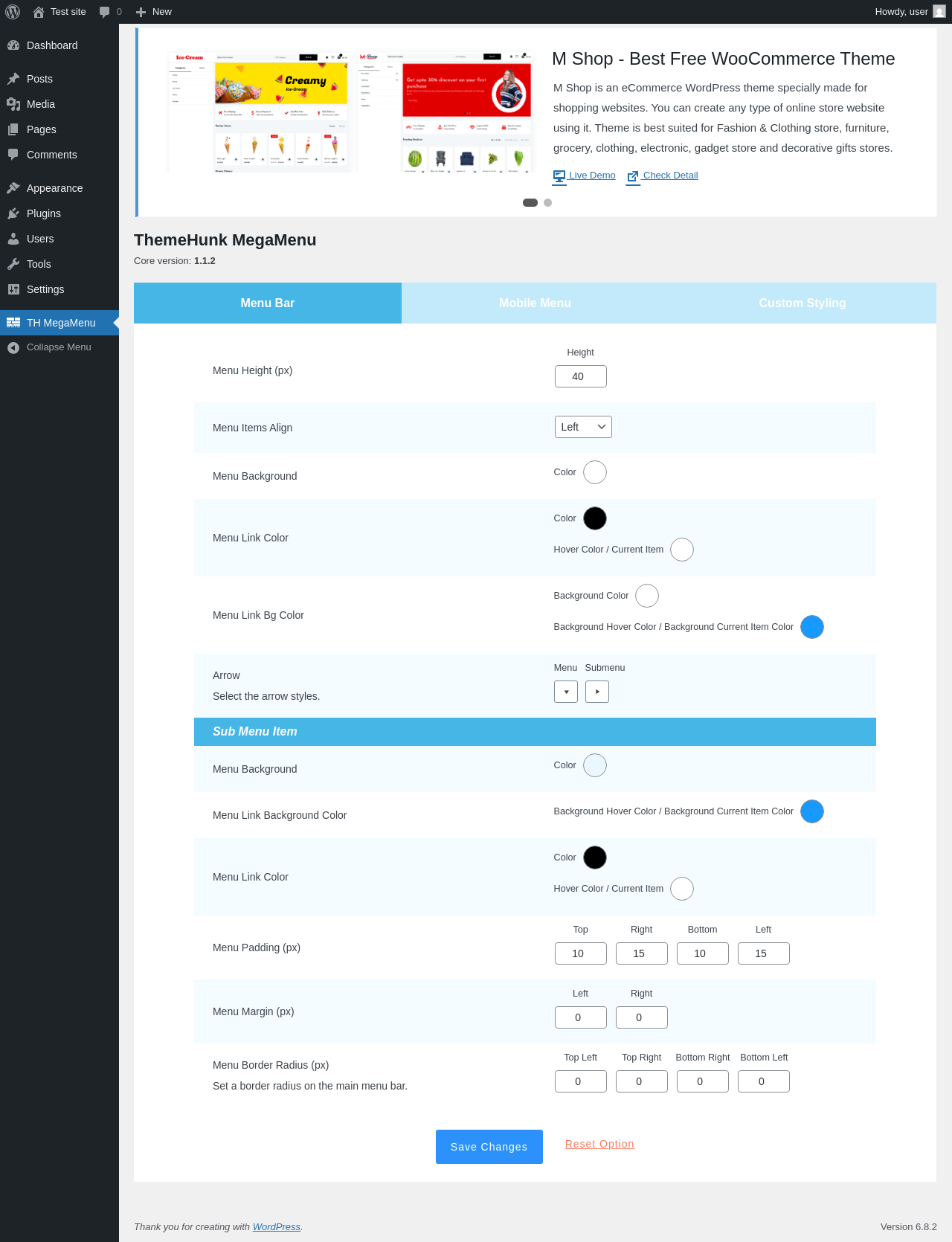Switch to the Custom Styling tab
Image resolution: width=952 pixels, height=1242 pixels.
pos(803,303)
